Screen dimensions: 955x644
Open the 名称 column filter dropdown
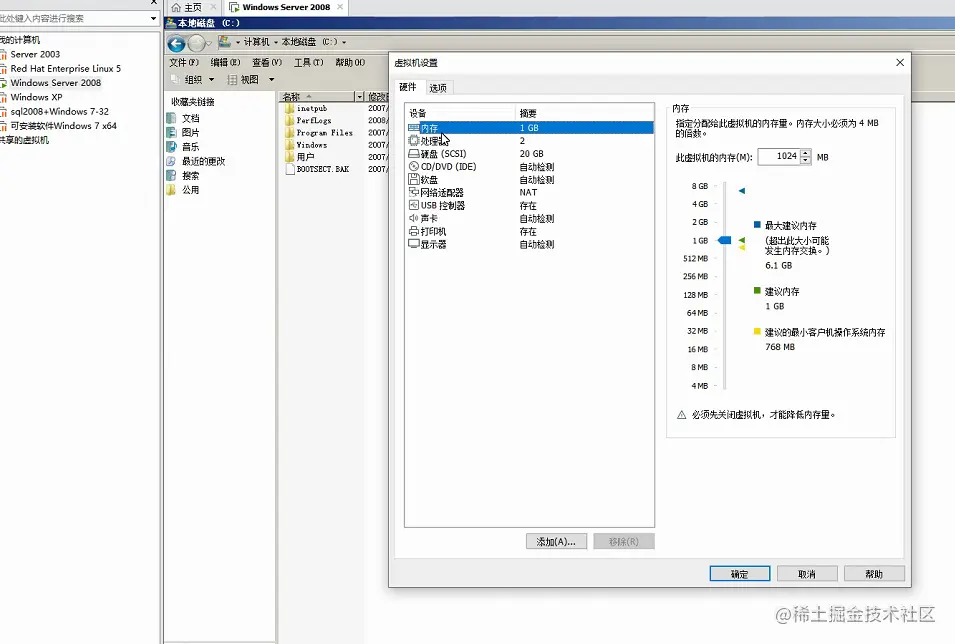tap(359, 97)
